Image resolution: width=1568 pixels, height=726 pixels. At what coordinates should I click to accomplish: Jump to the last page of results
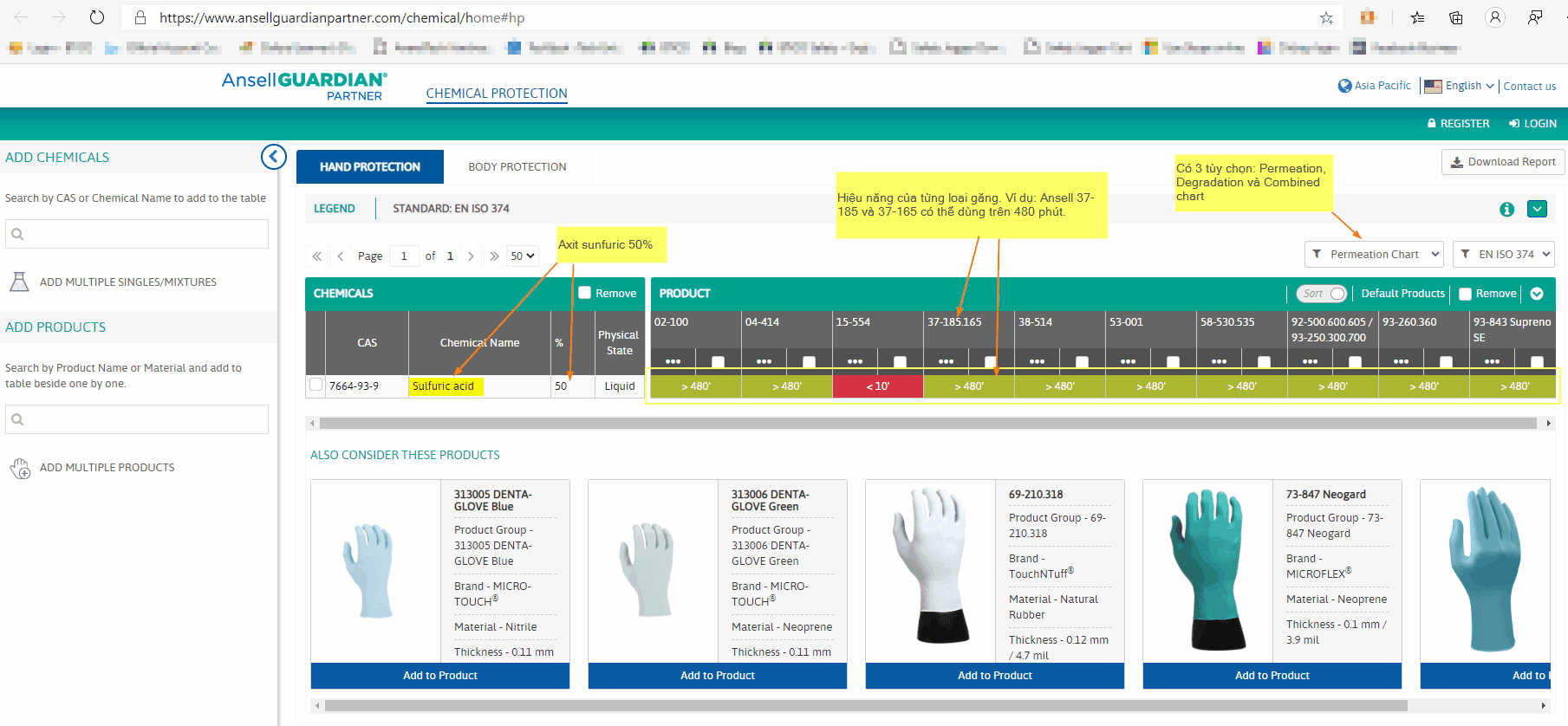coord(494,256)
